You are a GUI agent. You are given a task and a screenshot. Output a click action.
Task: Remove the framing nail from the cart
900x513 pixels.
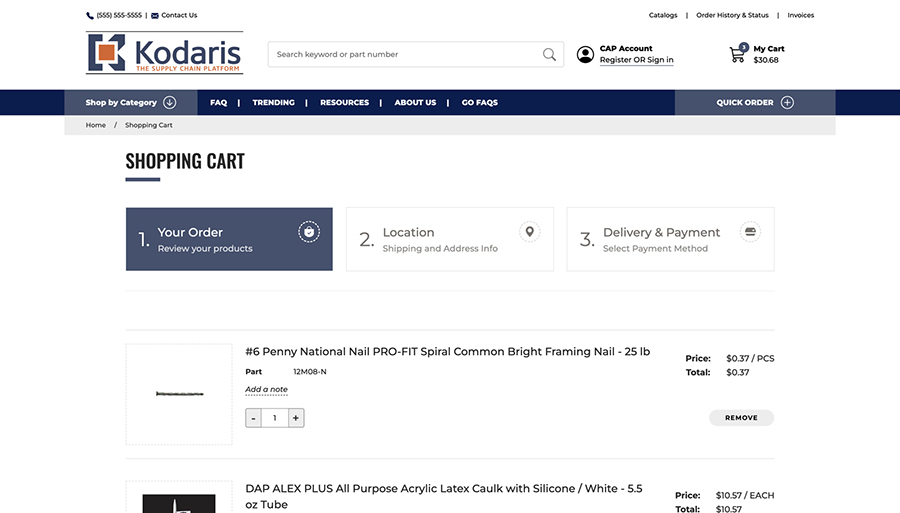point(741,418)
